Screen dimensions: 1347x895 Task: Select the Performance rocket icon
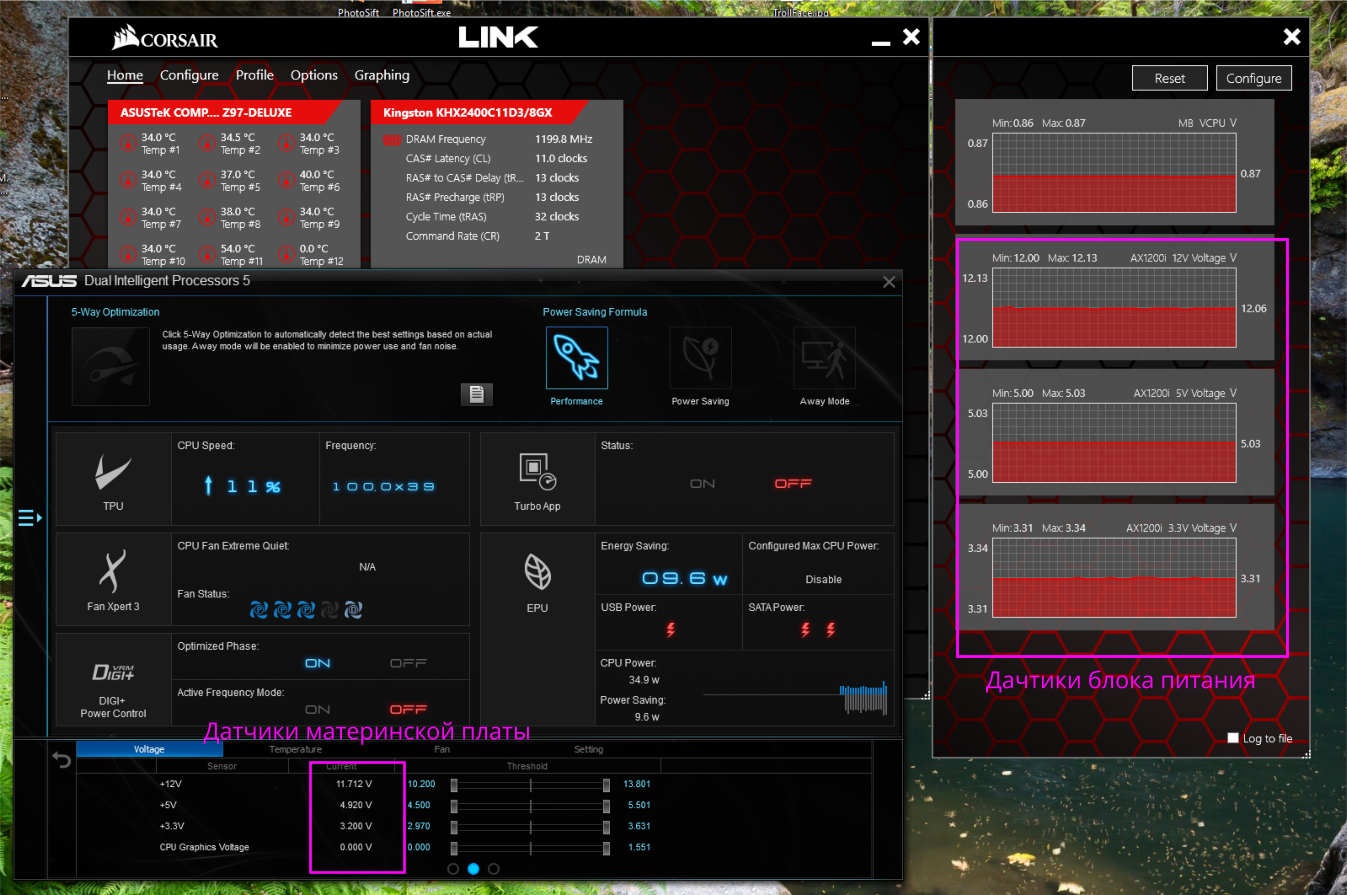(x=577, y=358)
